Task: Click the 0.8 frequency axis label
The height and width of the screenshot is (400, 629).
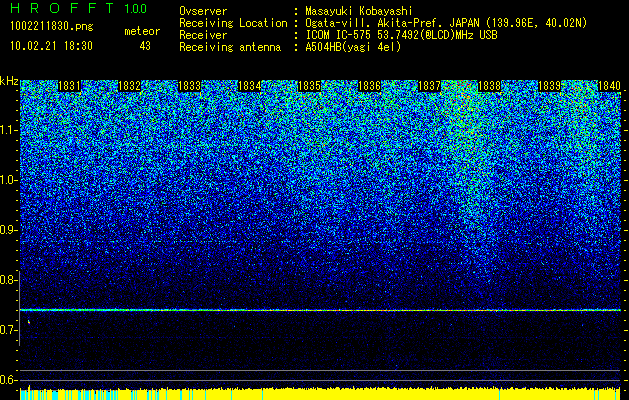Action: tap(8, 280)
